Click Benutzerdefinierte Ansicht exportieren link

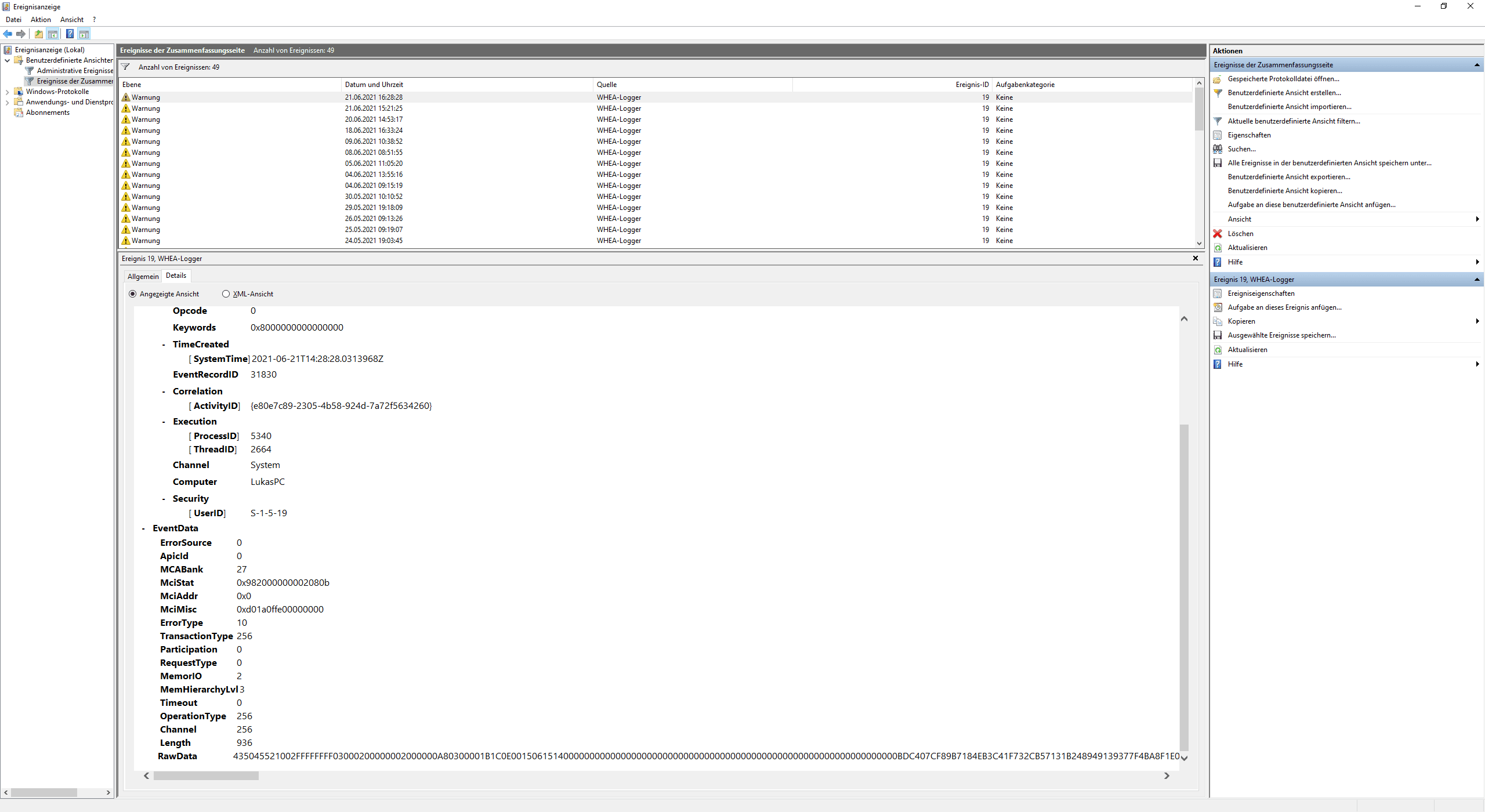tap(1288, 177)
